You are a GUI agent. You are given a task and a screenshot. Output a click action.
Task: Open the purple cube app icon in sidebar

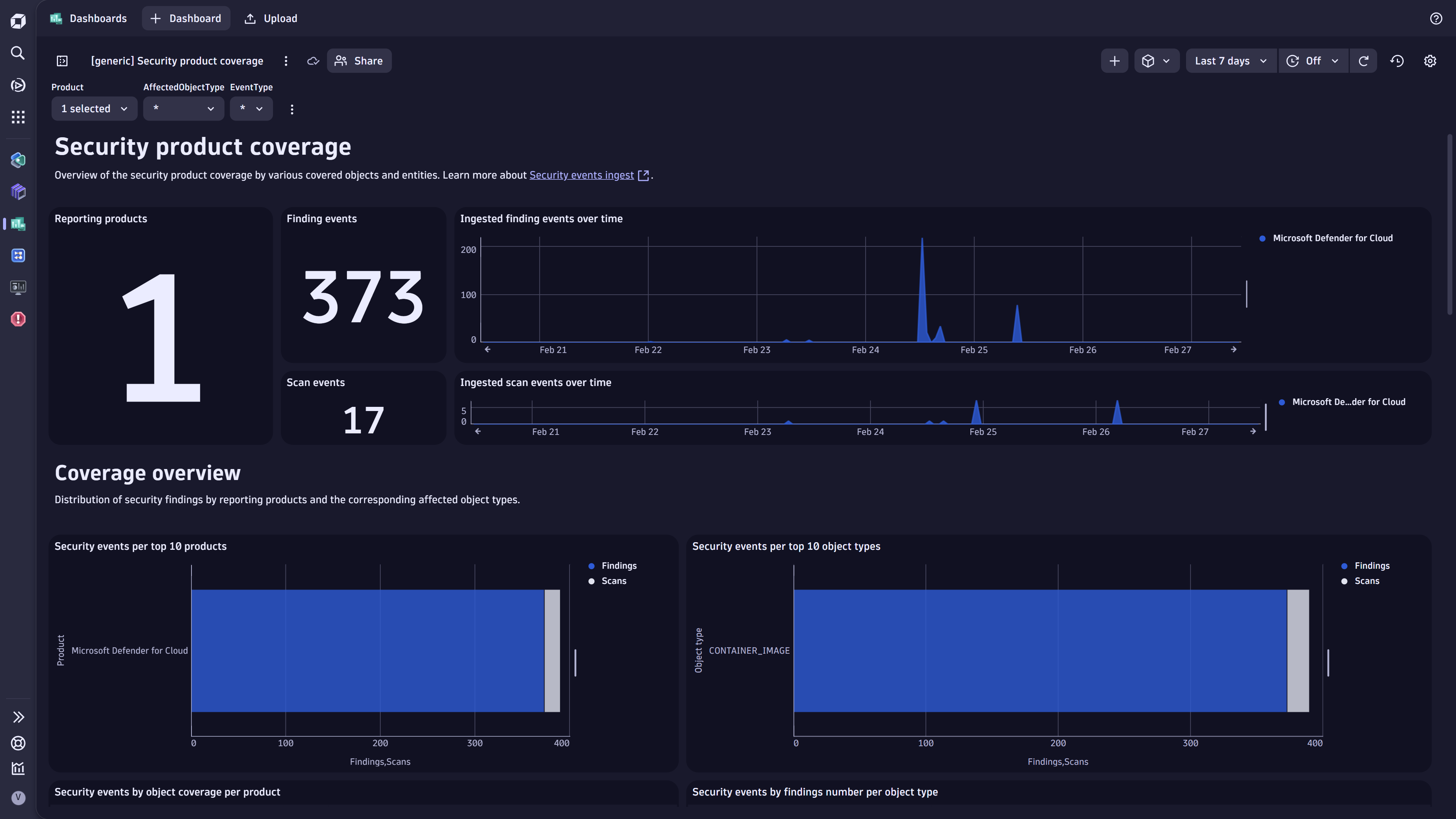[x=18, y=191]
